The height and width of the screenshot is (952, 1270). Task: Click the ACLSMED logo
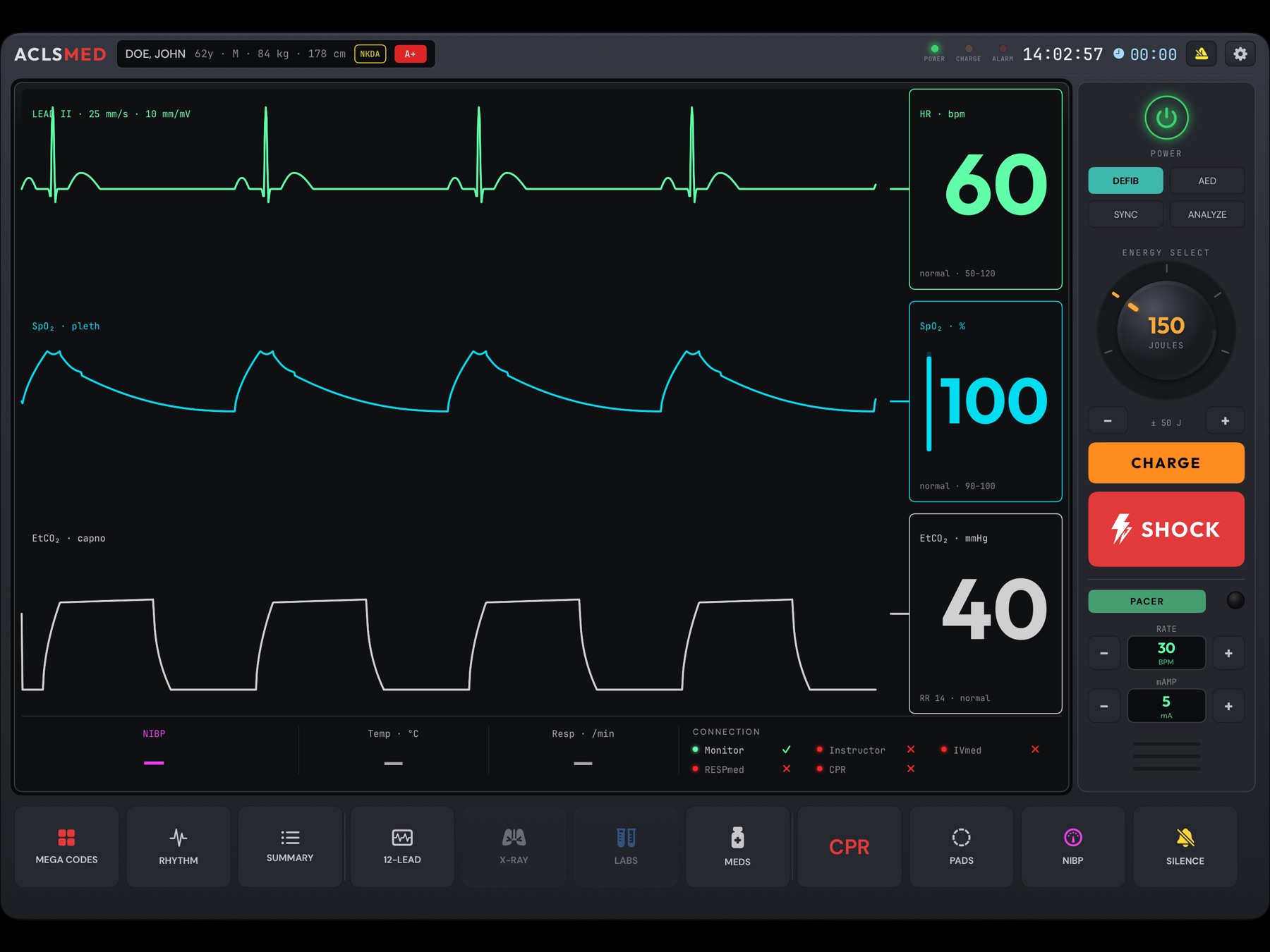coord(60,54)
